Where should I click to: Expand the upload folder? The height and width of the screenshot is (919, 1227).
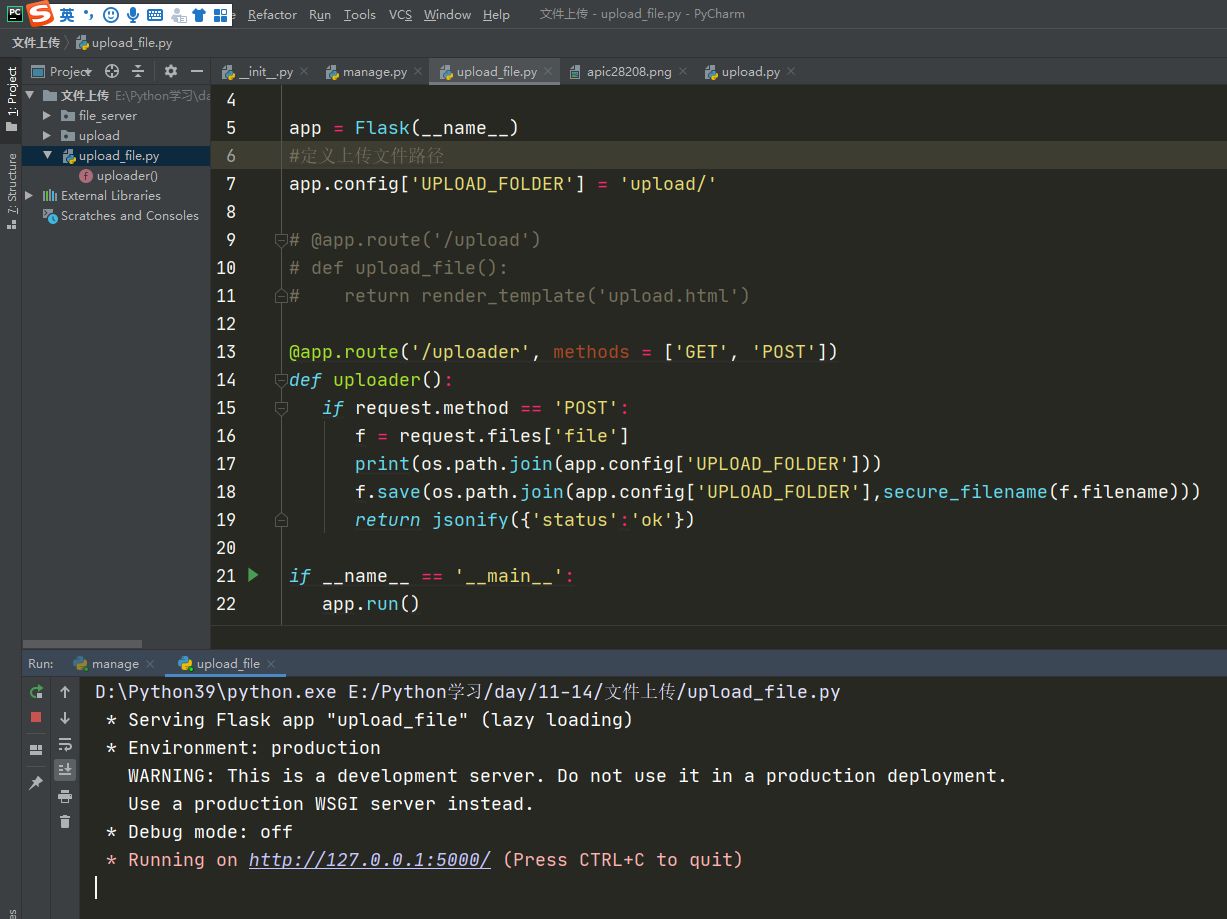click(46, 136)
